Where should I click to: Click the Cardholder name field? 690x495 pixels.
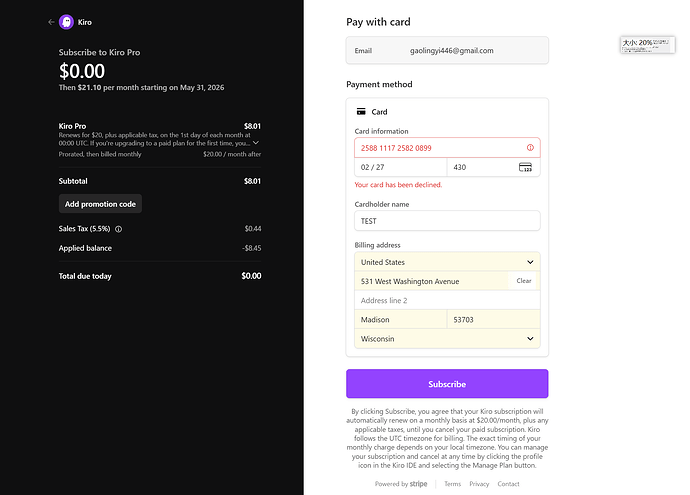(447, 221)
